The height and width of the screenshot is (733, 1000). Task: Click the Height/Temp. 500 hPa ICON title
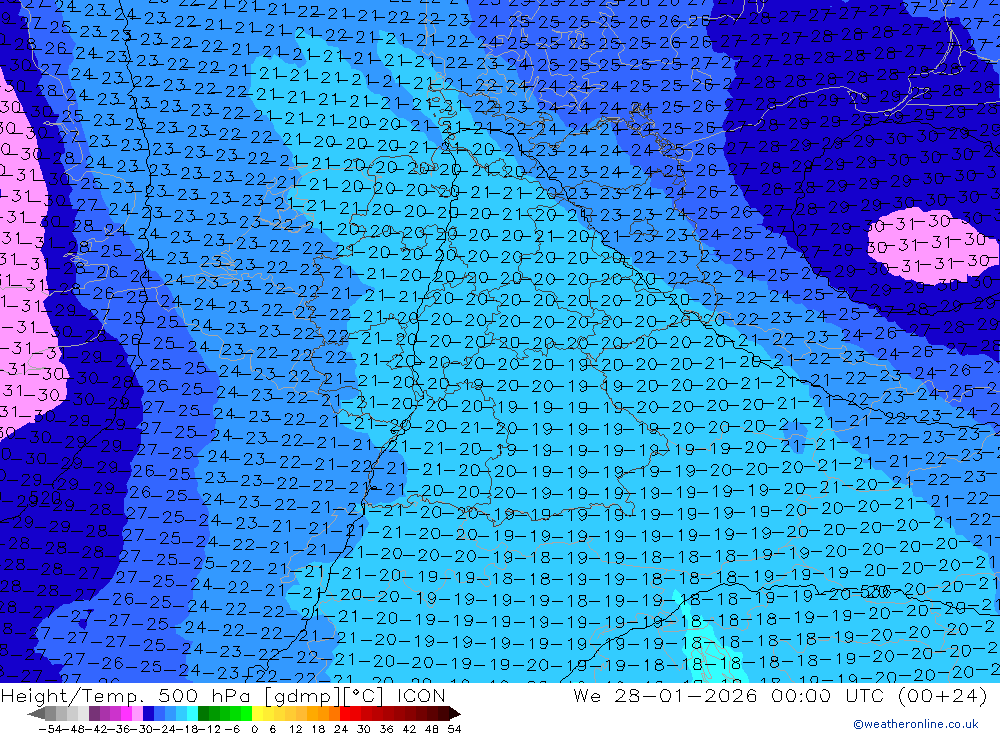coord(223,695)
